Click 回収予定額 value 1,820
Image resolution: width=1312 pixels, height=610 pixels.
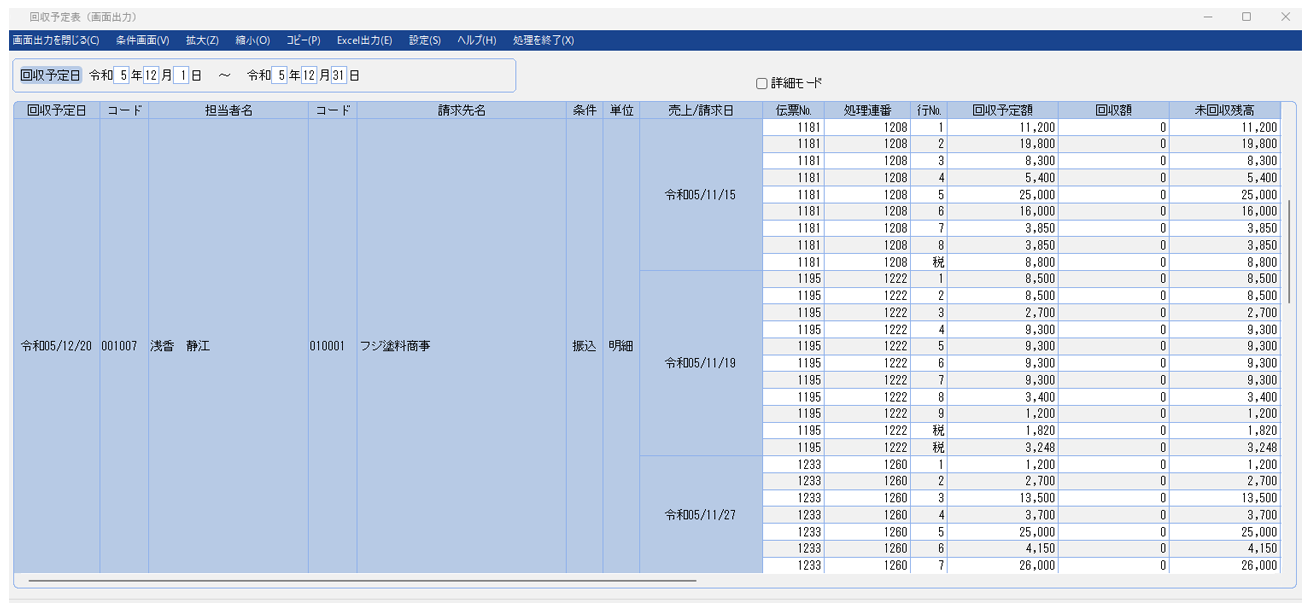tap(1002, 431)
